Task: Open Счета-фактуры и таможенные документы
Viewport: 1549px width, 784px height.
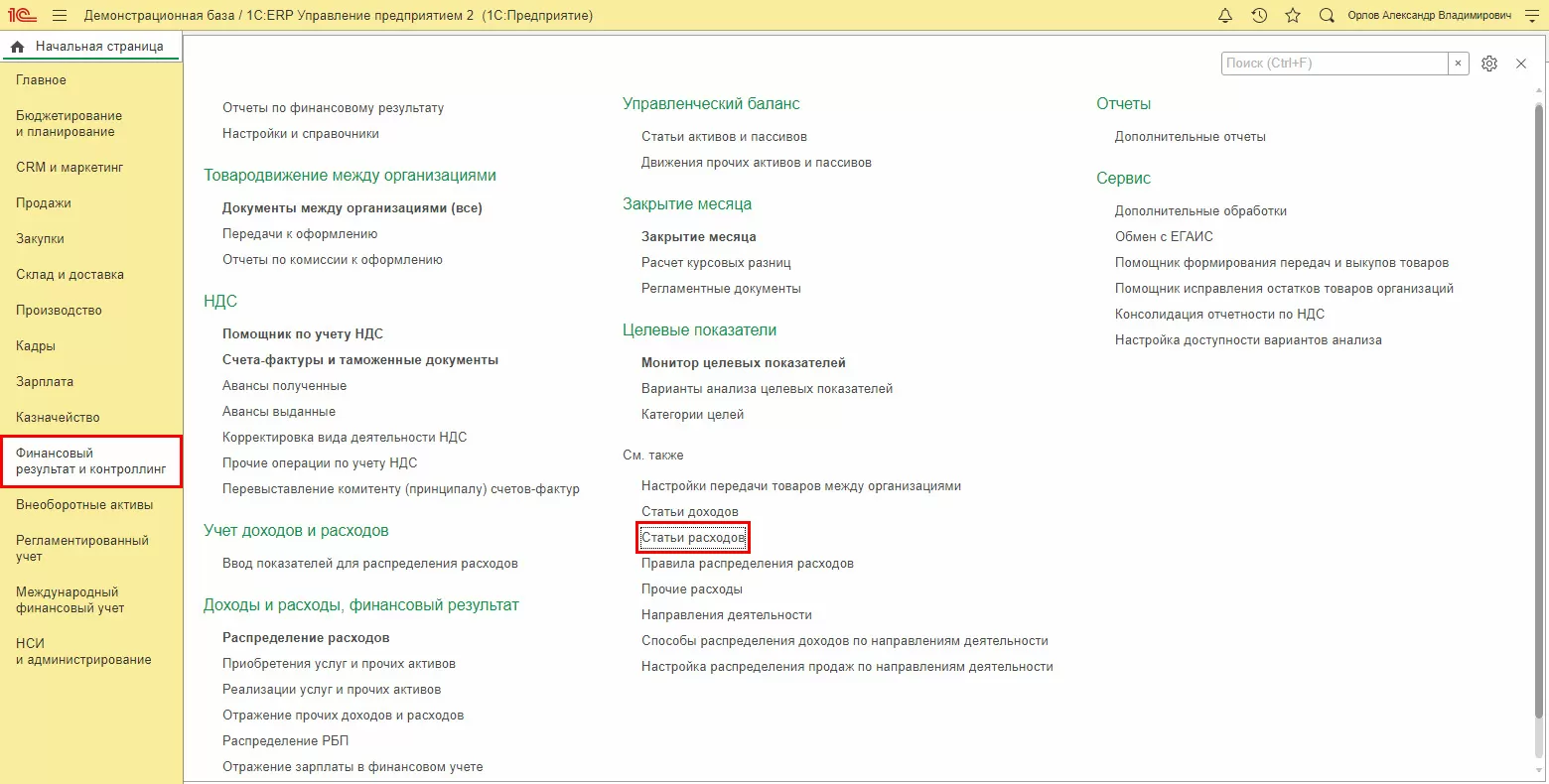Action: (360, 360)
